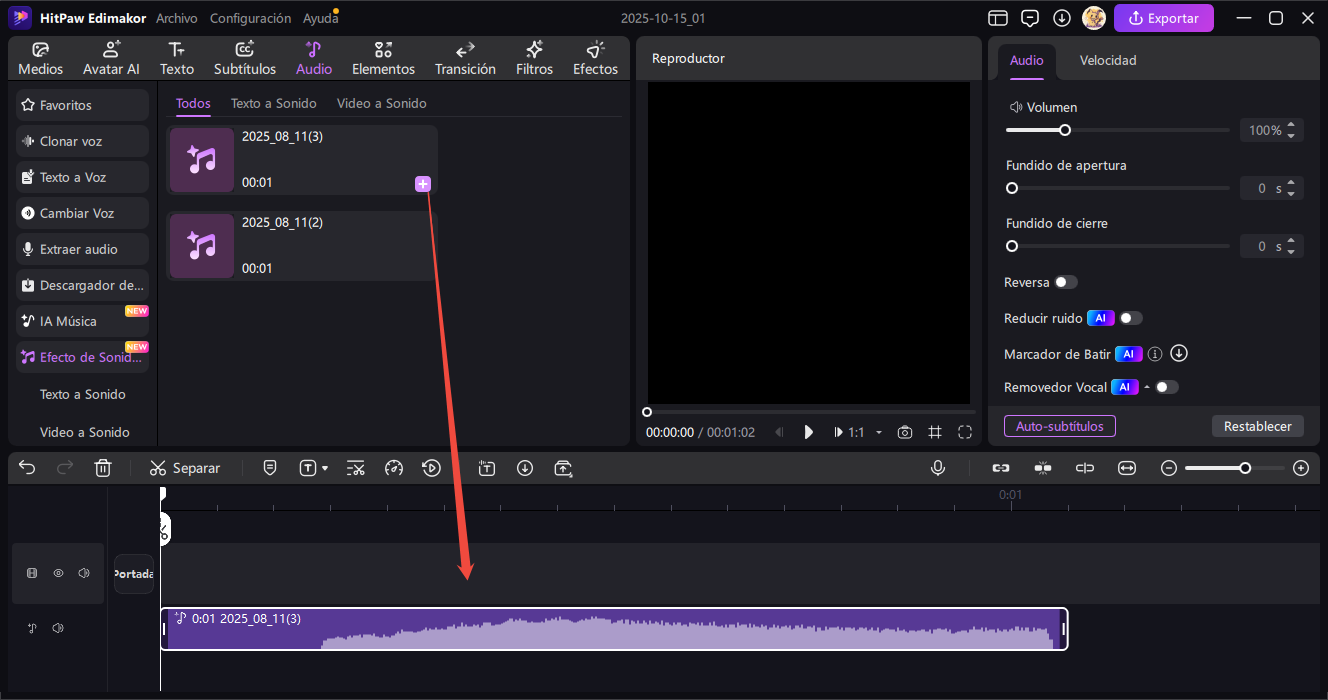Enable Removedor Vocal
The image size is (1328, 700).
[1166, 386]
